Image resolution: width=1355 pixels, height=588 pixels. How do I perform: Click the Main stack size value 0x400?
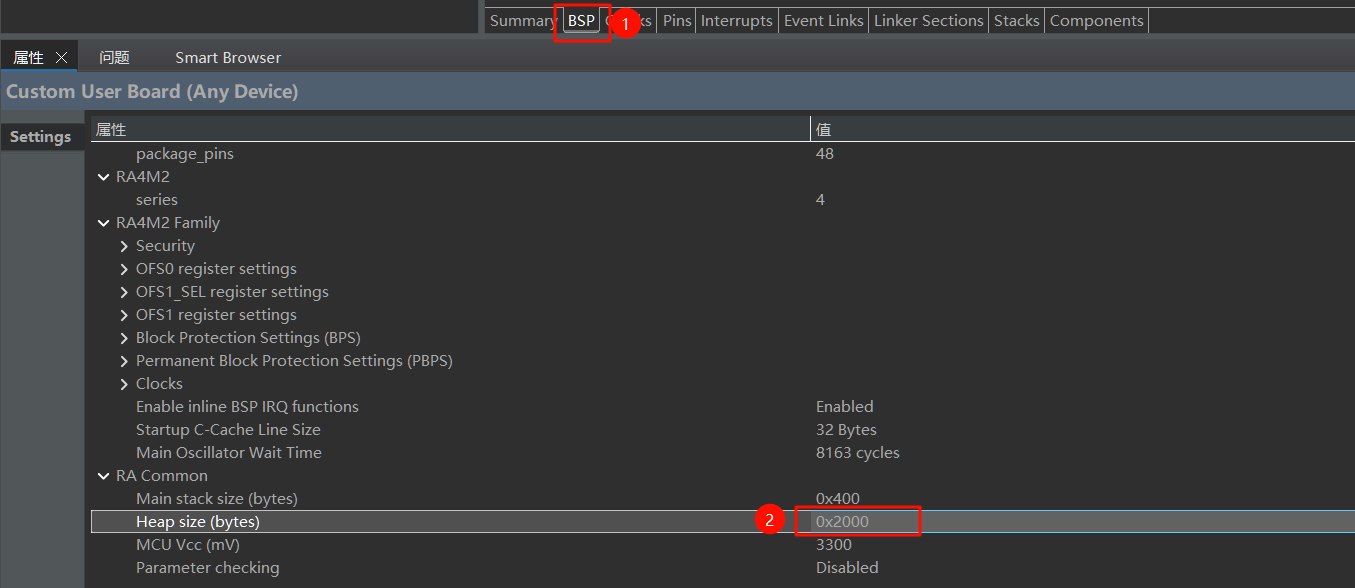coord(838,499)
